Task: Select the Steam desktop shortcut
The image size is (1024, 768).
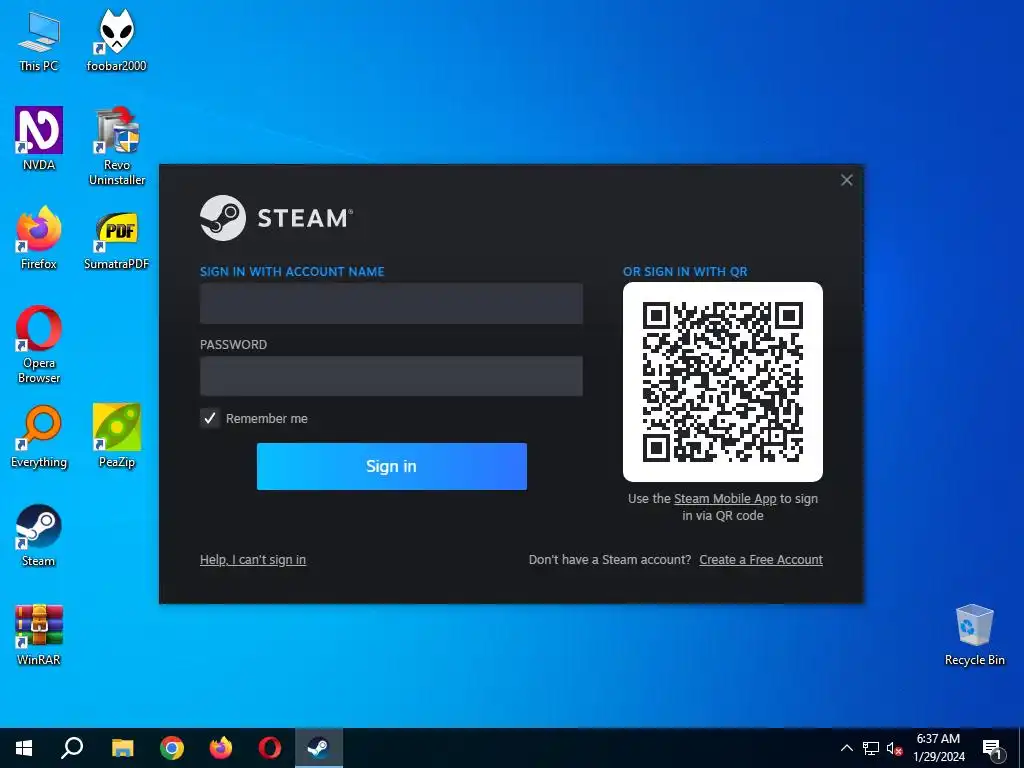Action: [x=39, y=536]
